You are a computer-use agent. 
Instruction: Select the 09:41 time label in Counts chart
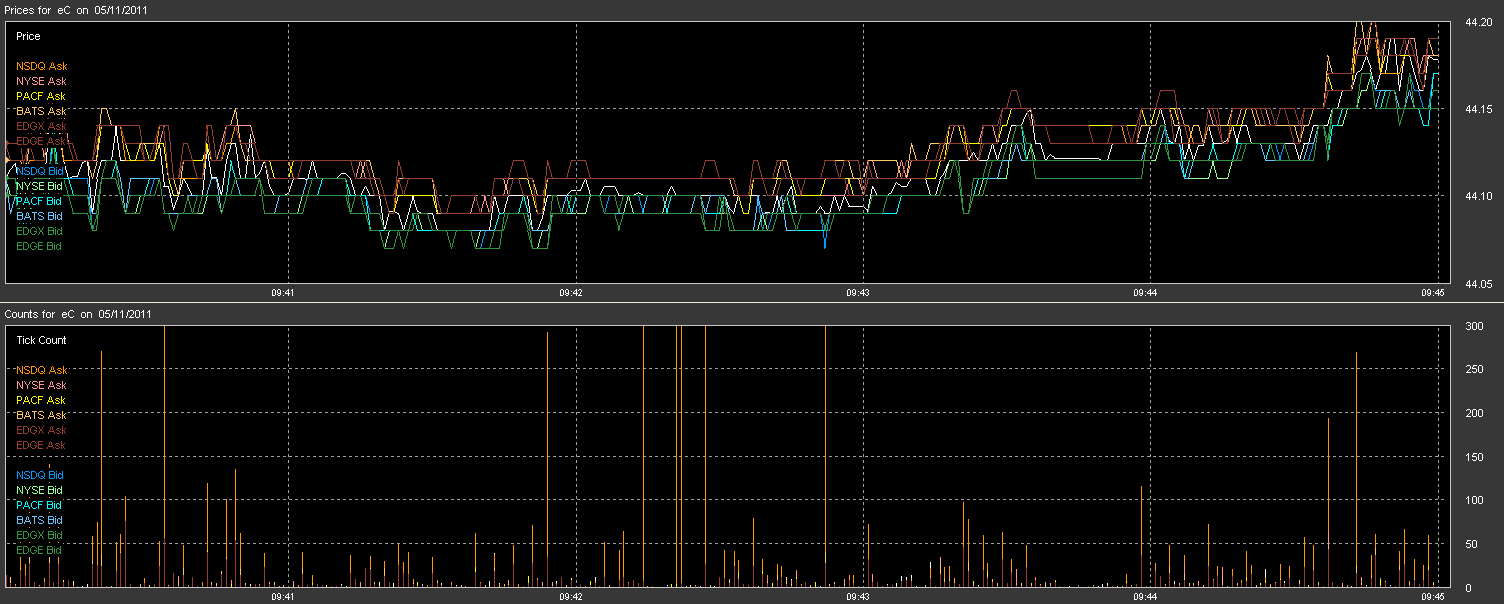coord(284,597)
